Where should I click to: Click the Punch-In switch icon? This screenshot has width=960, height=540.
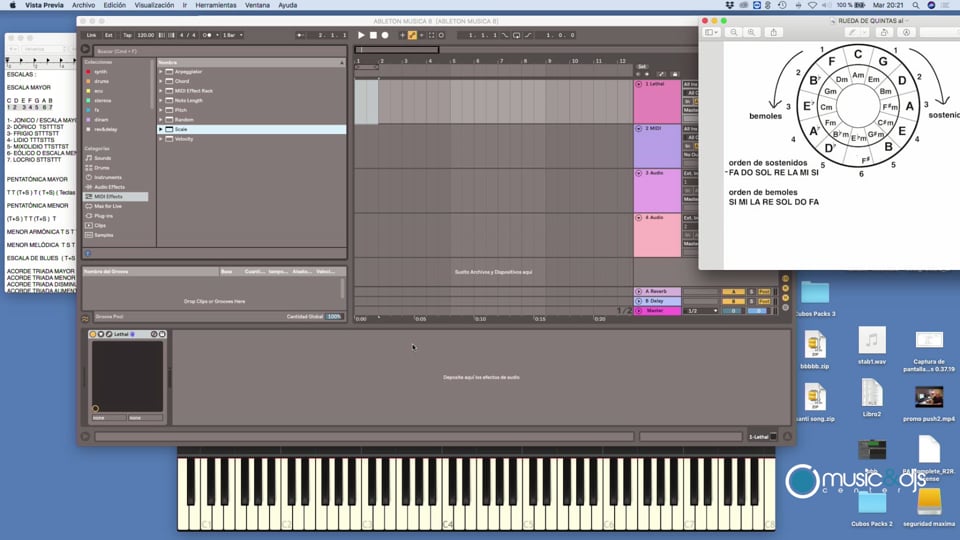coord(505,36)
